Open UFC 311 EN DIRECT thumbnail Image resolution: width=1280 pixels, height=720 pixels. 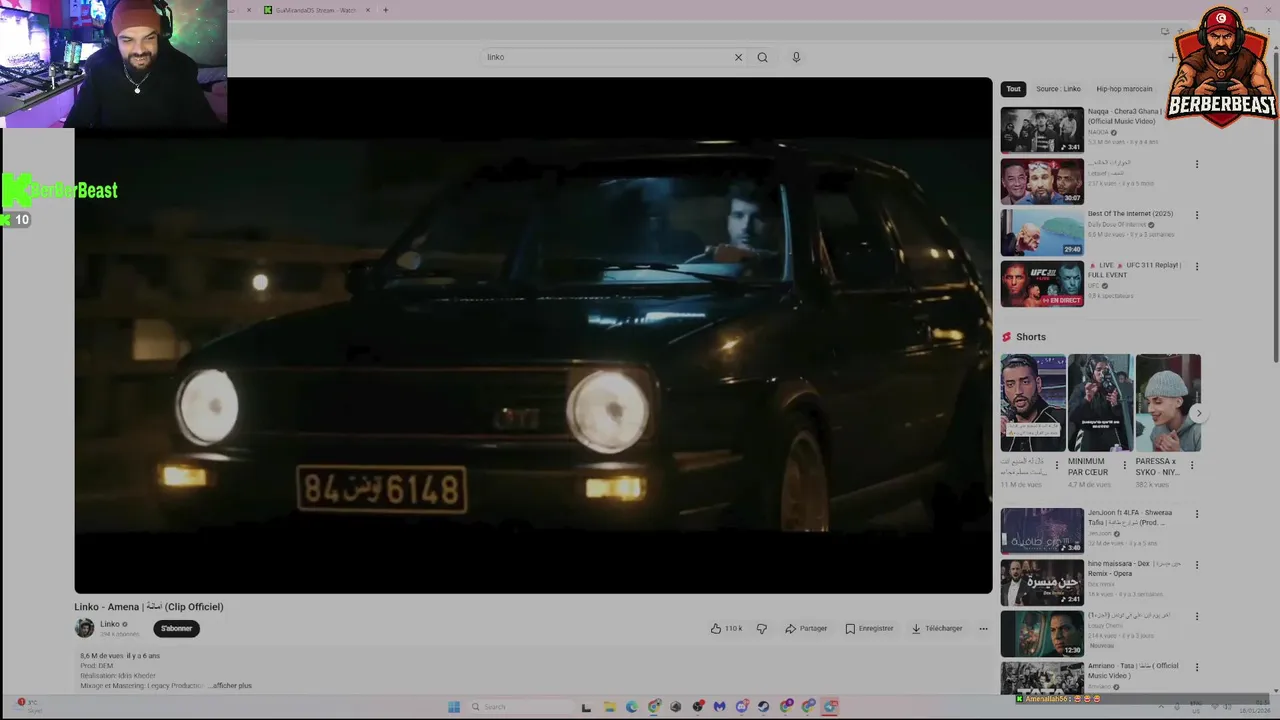pos(1042,283)
